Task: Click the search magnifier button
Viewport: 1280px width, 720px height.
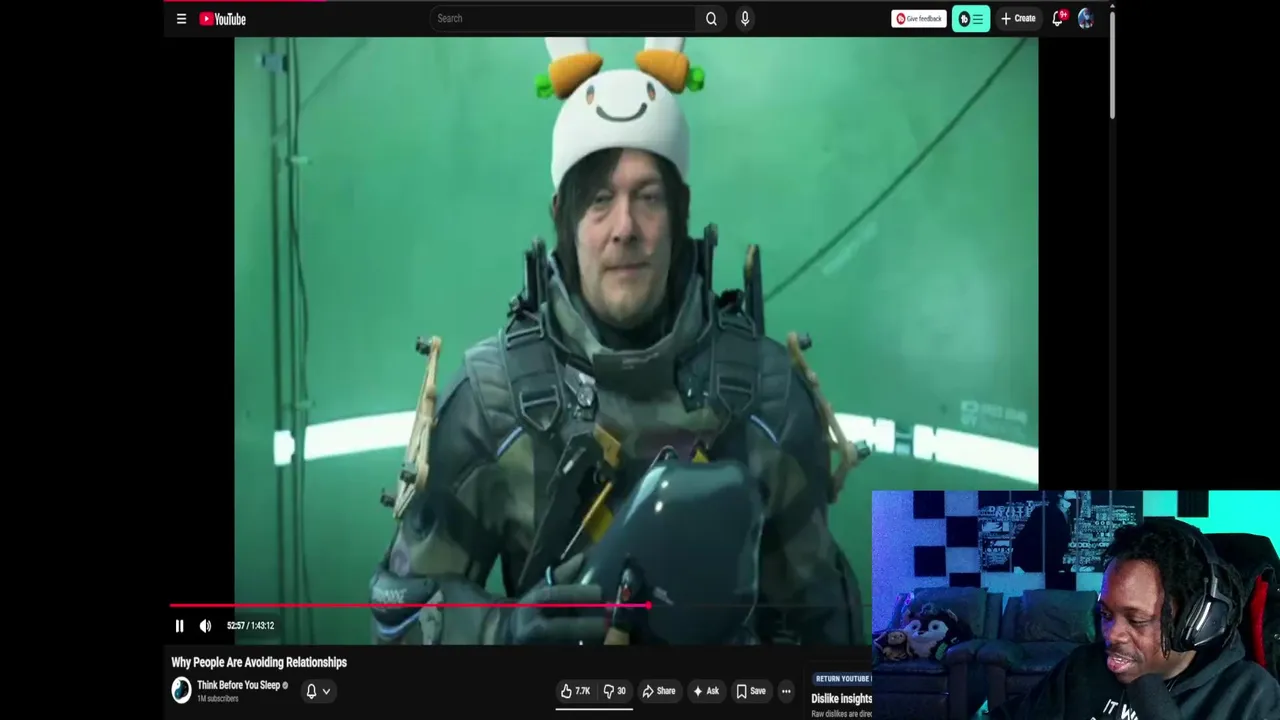Action: (711, 19)
